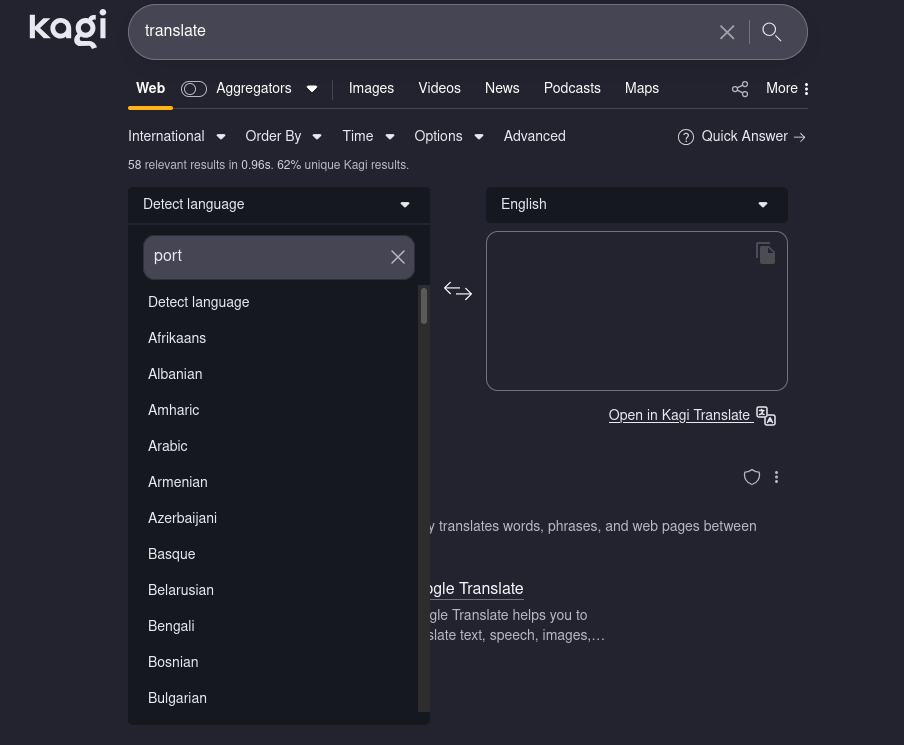The width and height of the screenshot is (904, 745).
Task: Clear the translate search query
Action: pos(727,32)
